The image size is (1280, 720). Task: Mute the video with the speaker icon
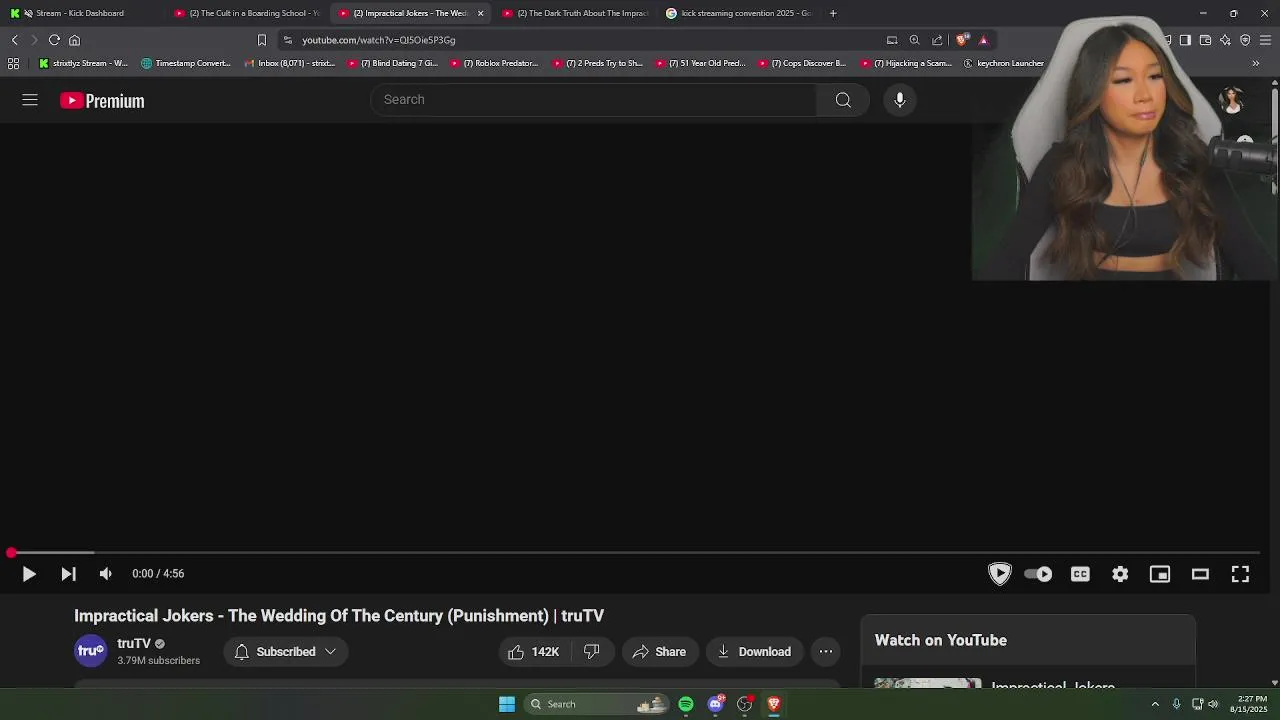pyautogui.click(x=106, y=574)
